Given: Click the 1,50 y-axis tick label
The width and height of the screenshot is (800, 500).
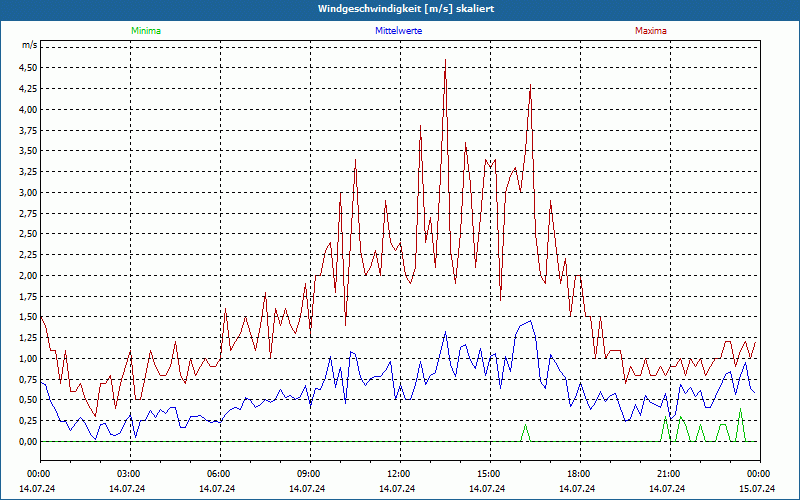Looking at the screenshot, I should pos(27,317).
